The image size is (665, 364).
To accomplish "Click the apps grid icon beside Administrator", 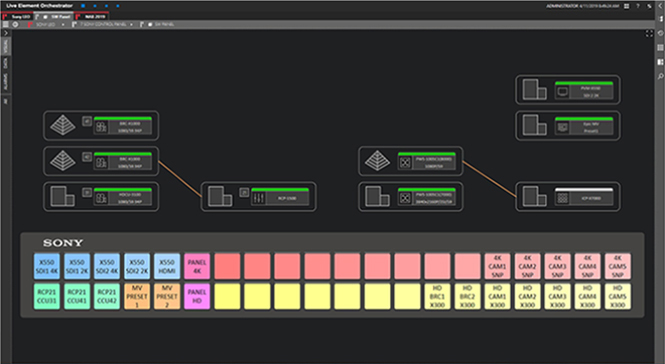I will (x=627, y=6).
